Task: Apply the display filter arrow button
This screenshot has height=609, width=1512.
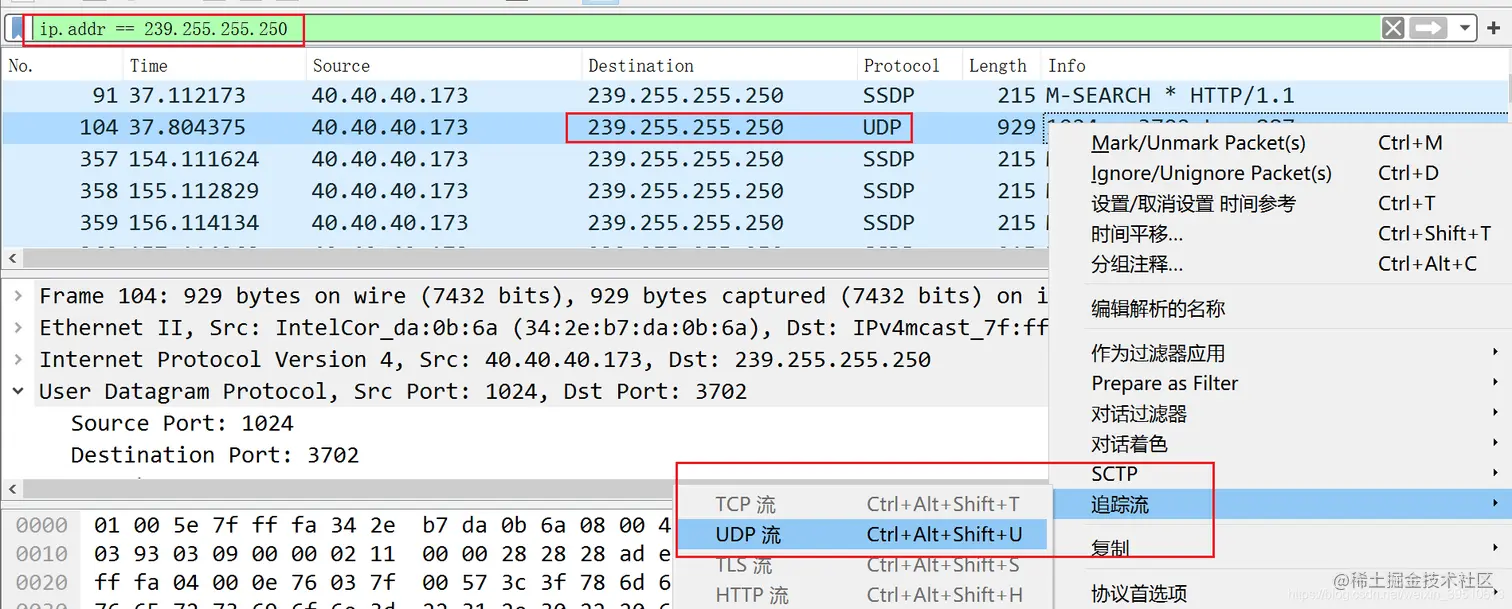Action: (1428, 28)
